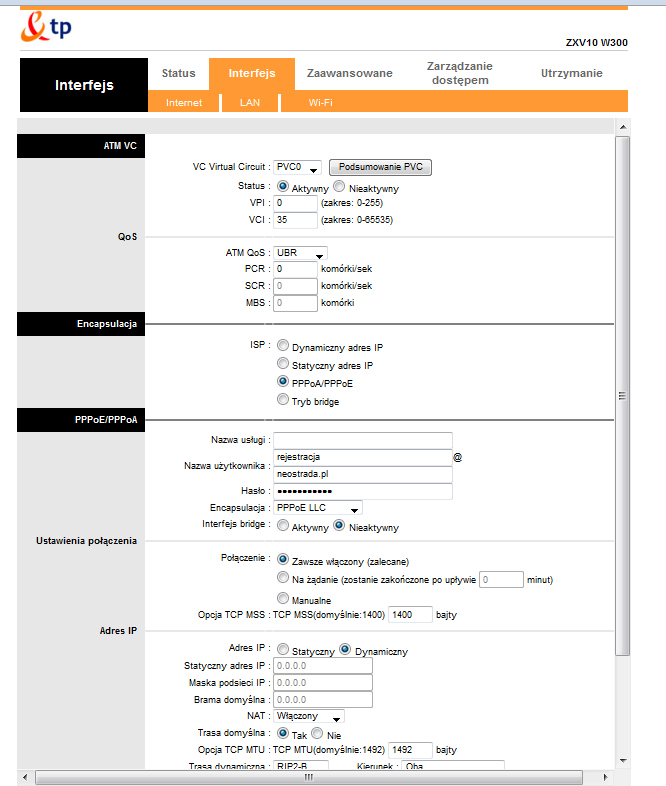Viewport: 666px width, 786px height.
Task: Click the Orange tp logo
Action: point(46,27)
